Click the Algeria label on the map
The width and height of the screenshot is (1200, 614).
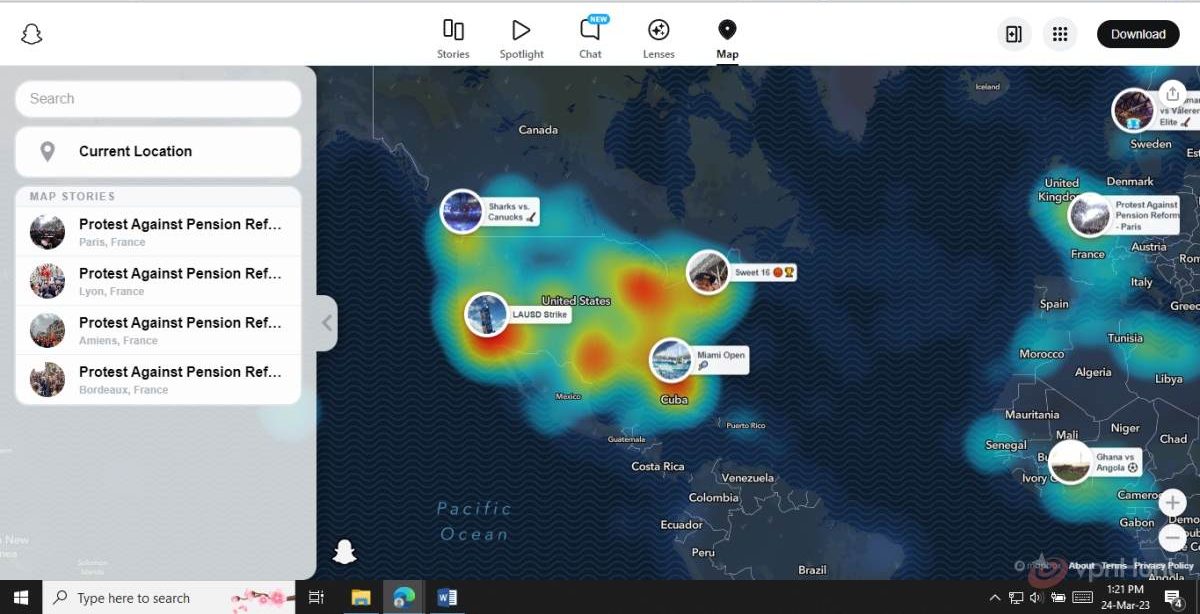click(x=1093, y=372)
